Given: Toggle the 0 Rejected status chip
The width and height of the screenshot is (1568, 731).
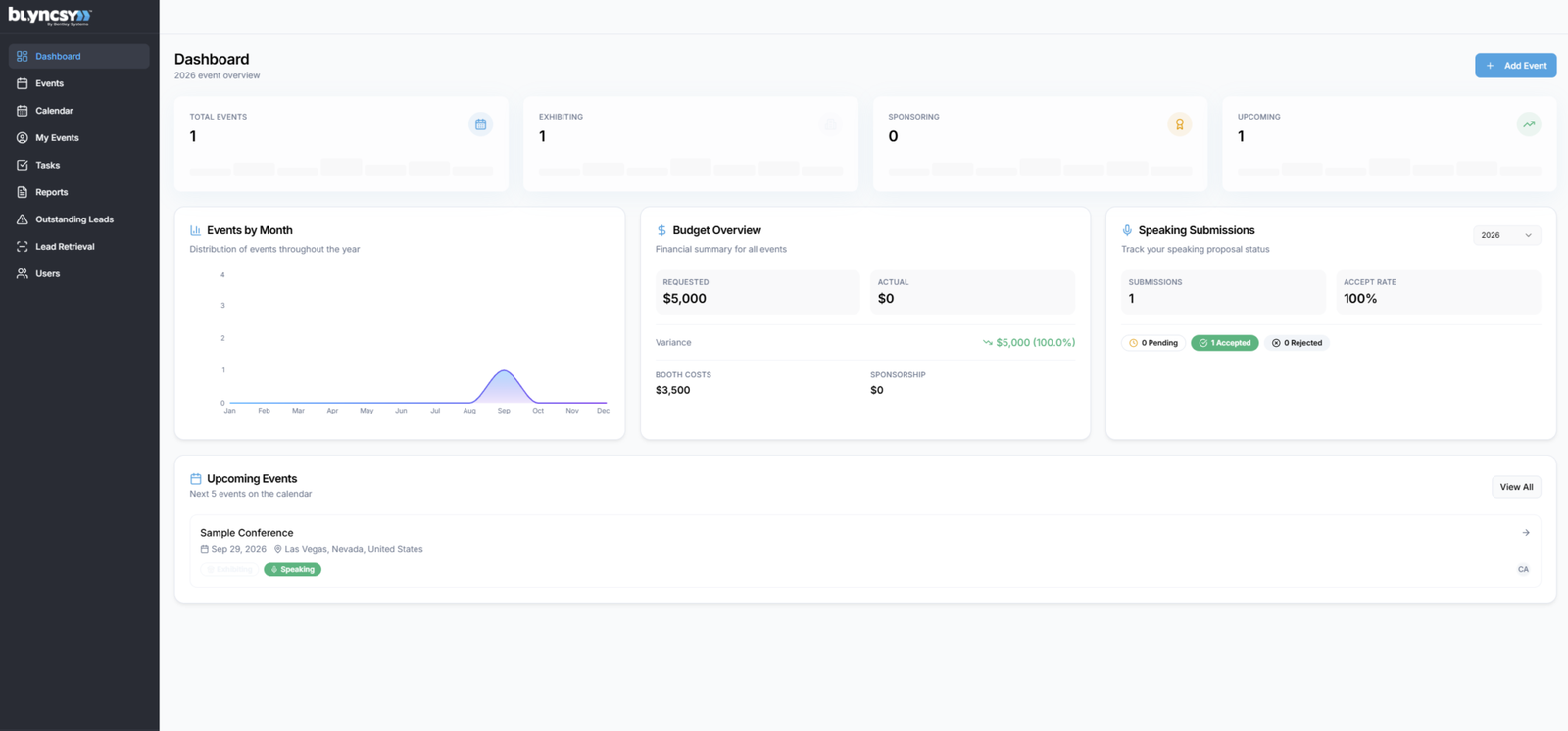Looking at the screenshot, I should [1298, 343].
